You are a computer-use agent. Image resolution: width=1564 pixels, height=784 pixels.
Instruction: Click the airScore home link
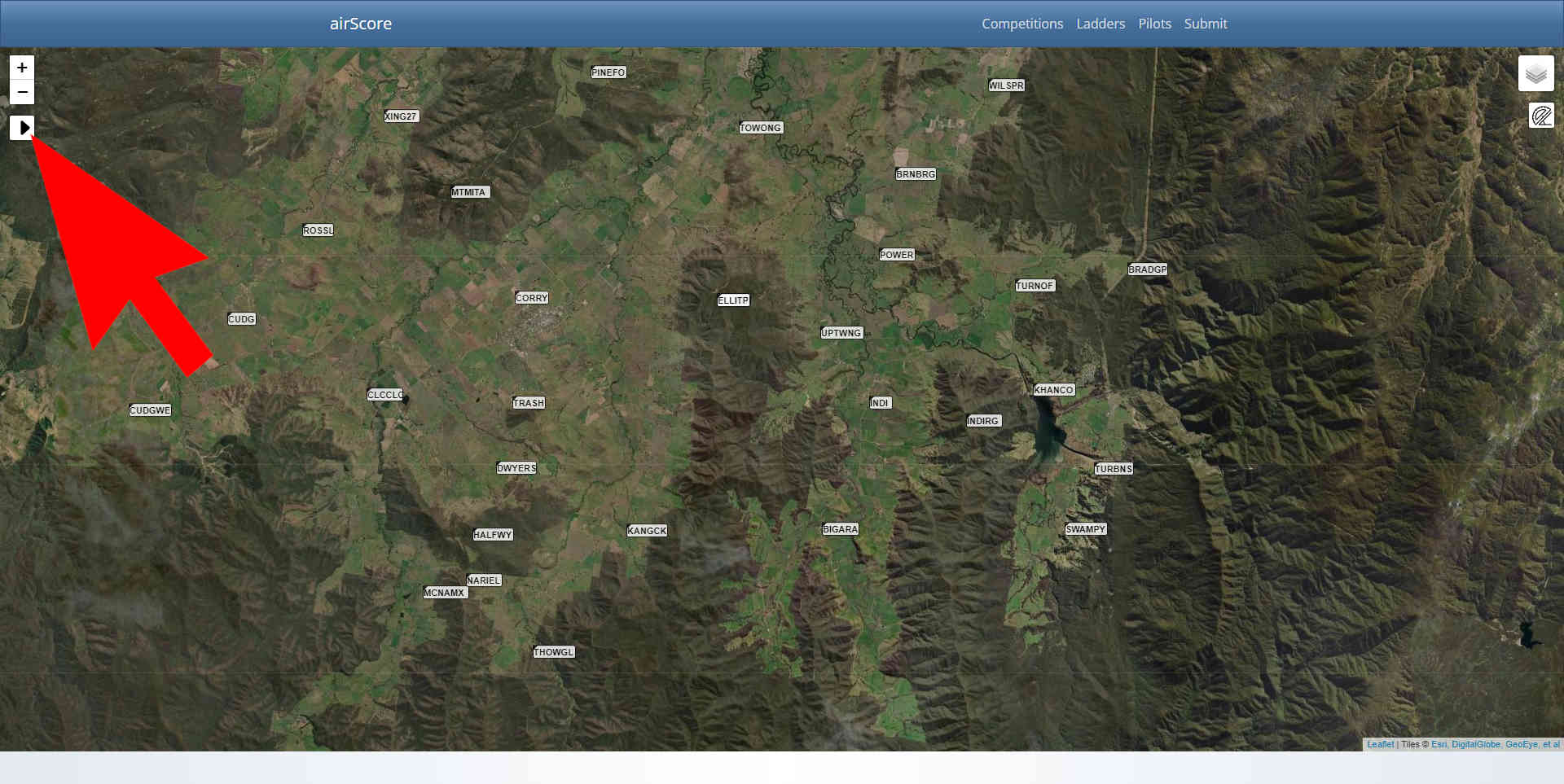pyautogui.click(x=359, y=24)
